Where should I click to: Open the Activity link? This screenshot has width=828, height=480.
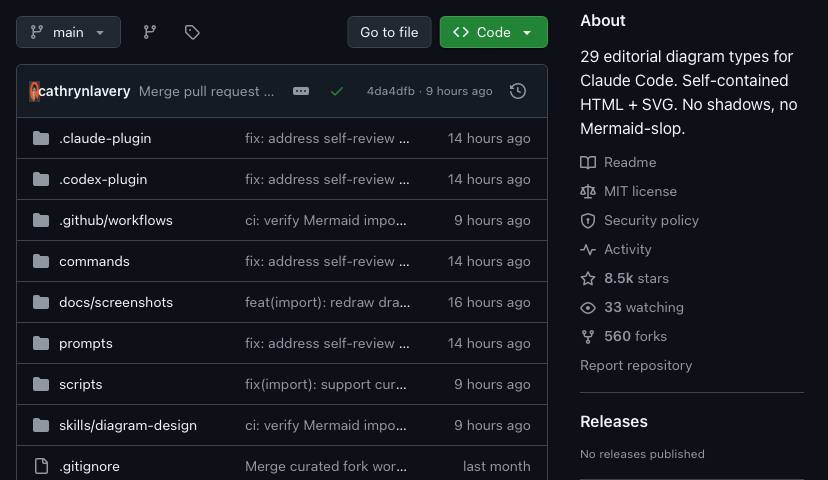pyautogui.click(x=627, y=249)
